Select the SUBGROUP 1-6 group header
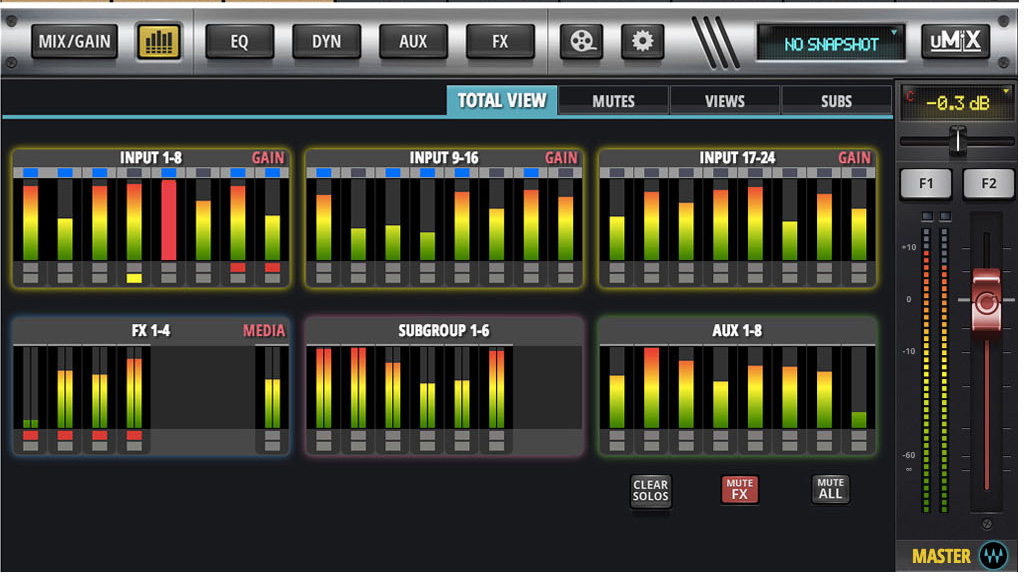The width and height of the screenshot is (1025, 576). pos(444,331)
